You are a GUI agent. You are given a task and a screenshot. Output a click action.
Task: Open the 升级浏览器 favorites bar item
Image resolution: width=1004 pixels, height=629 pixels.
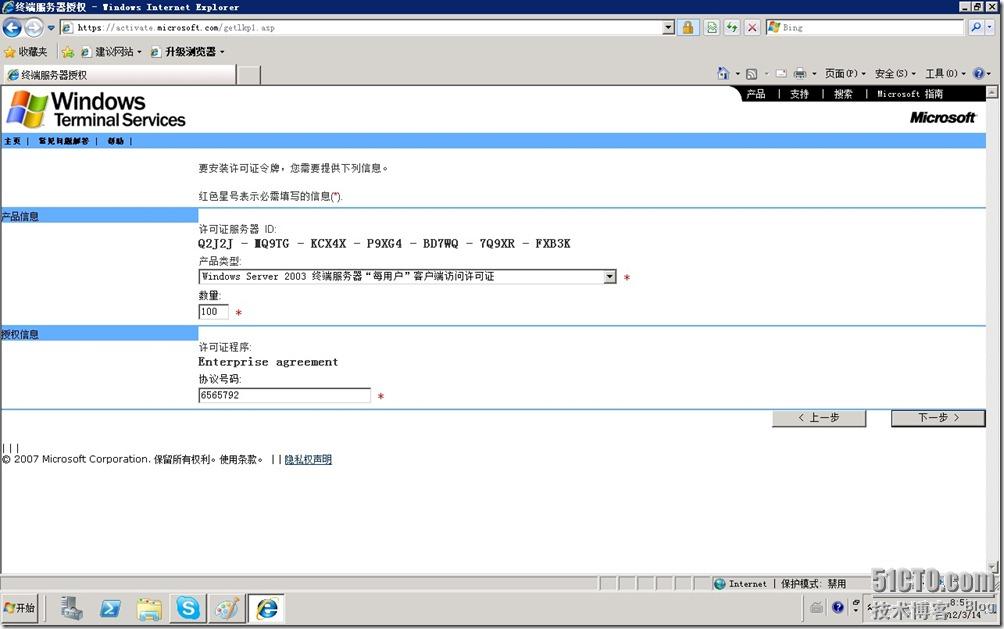click(x=187, y=52)
